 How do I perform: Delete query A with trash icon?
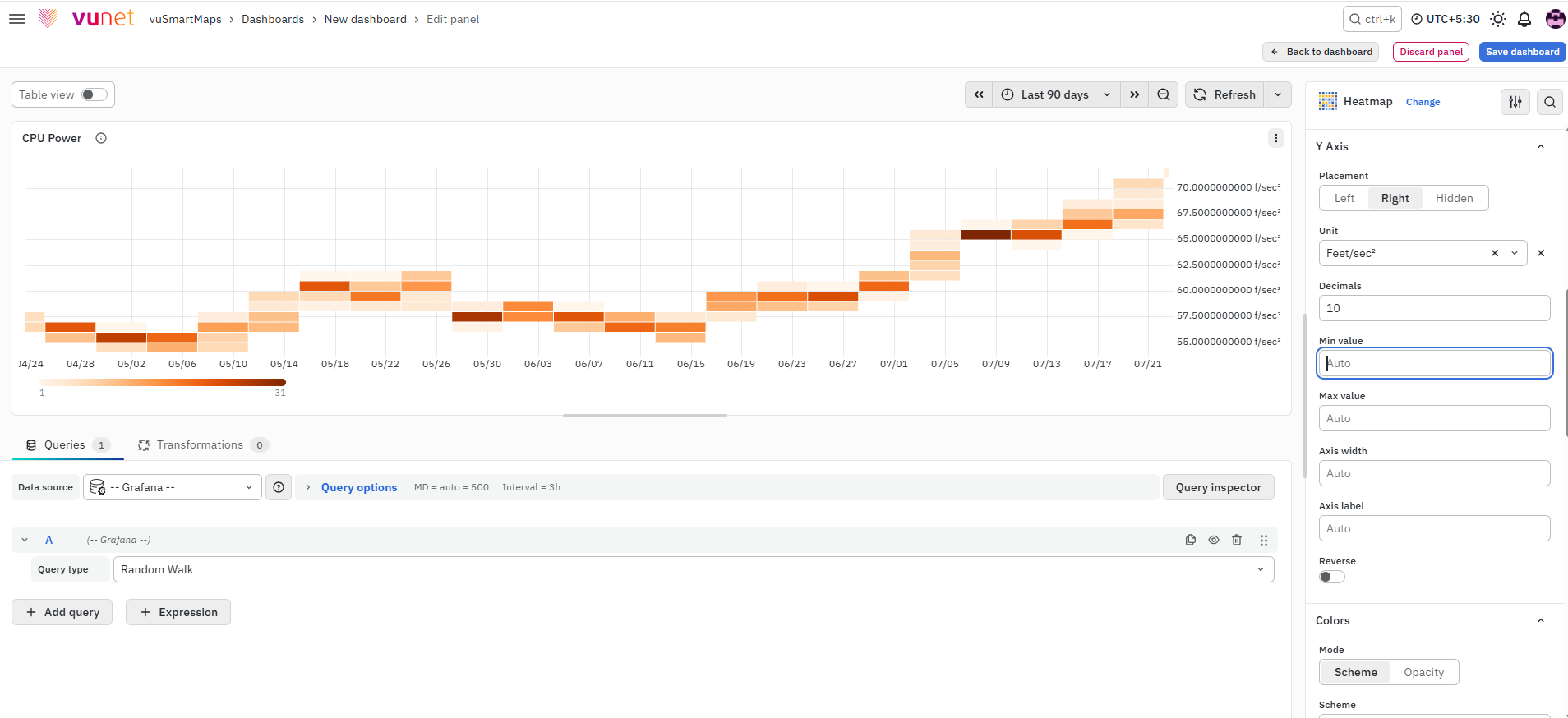[1237, 540]
